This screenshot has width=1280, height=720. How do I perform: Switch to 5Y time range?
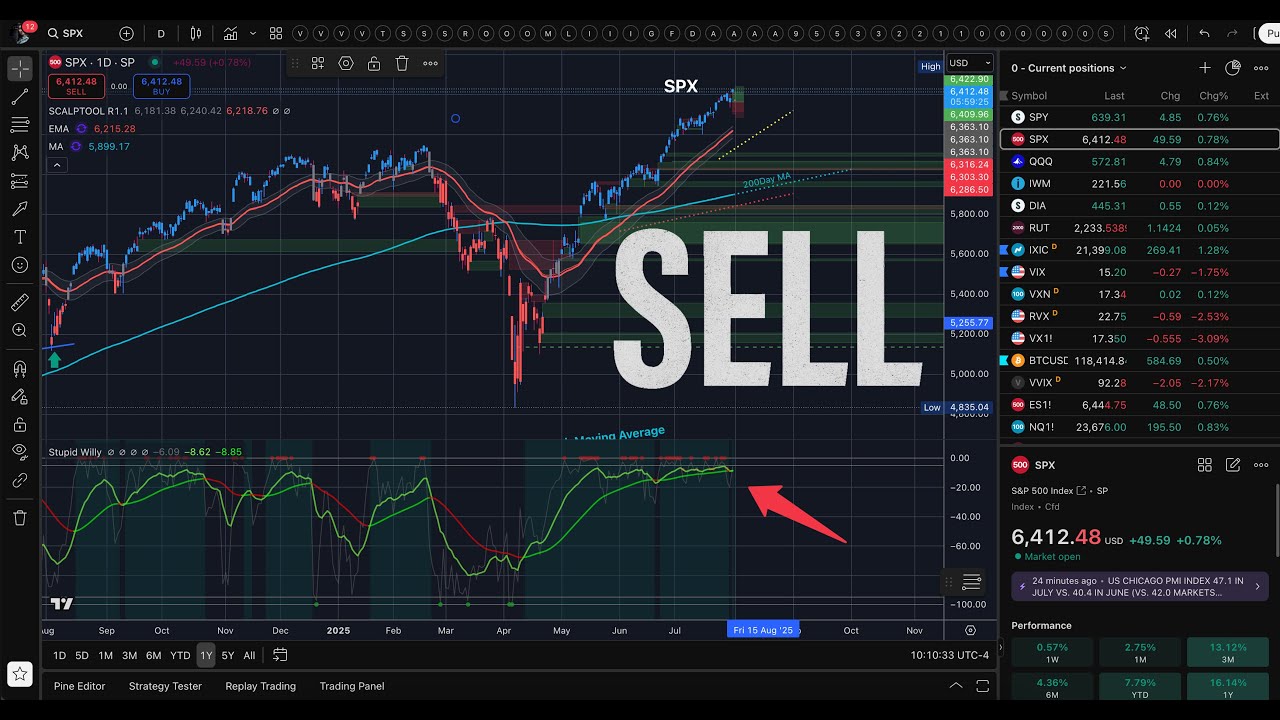(228, 656)
